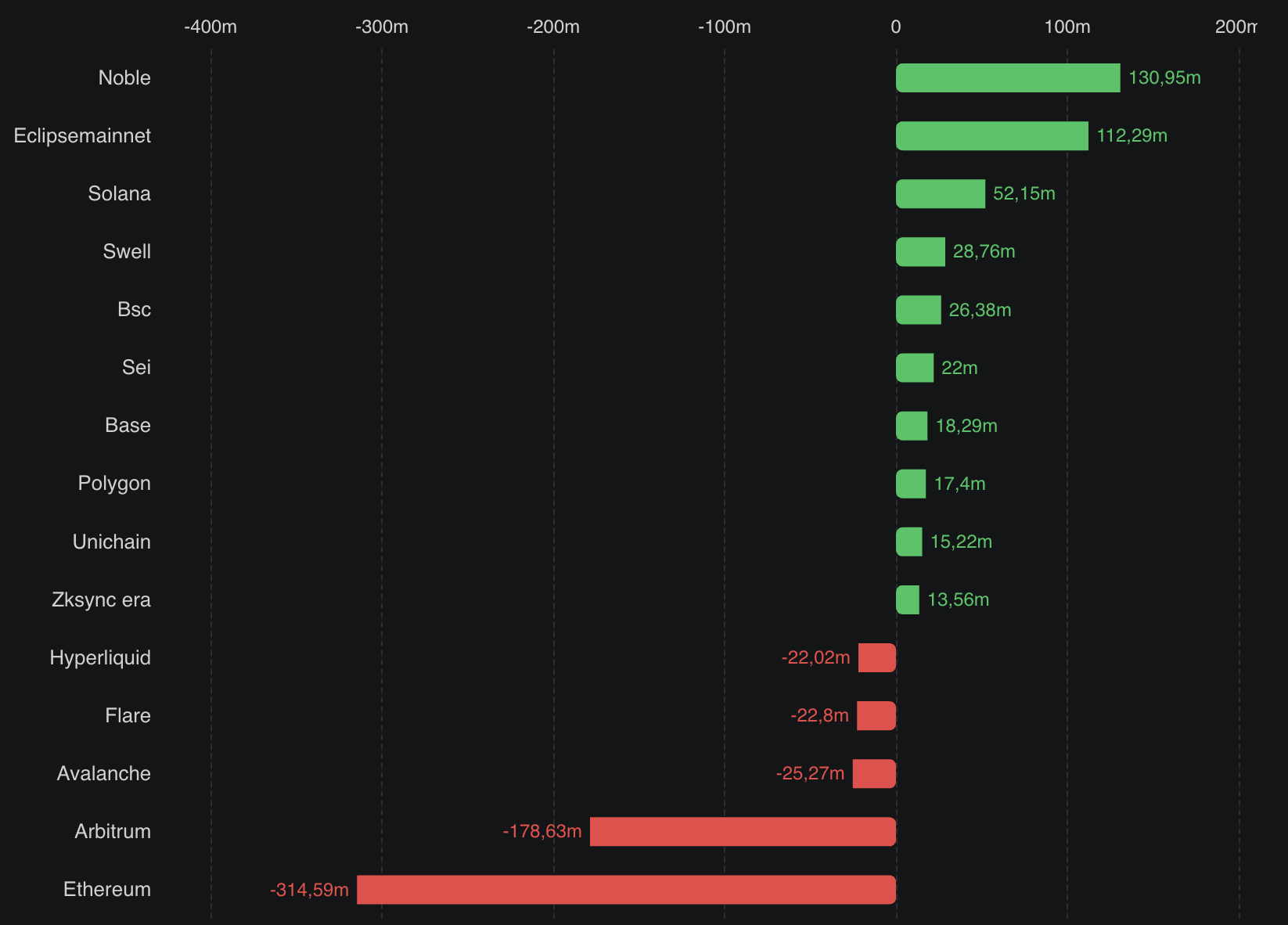Select the red Arbitrum bar

[743, 832]
